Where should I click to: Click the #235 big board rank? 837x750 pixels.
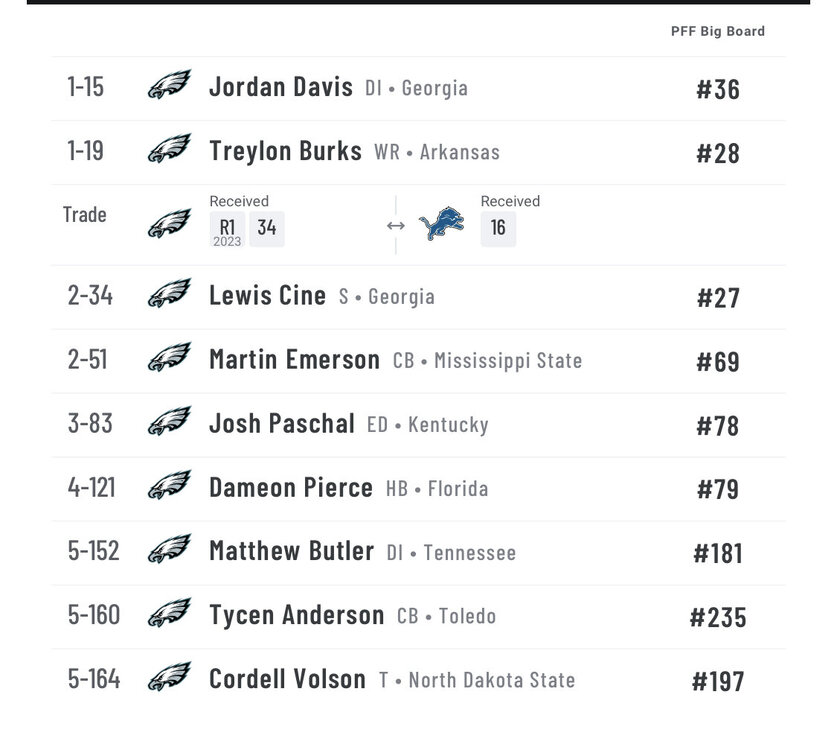pos(718,617)
